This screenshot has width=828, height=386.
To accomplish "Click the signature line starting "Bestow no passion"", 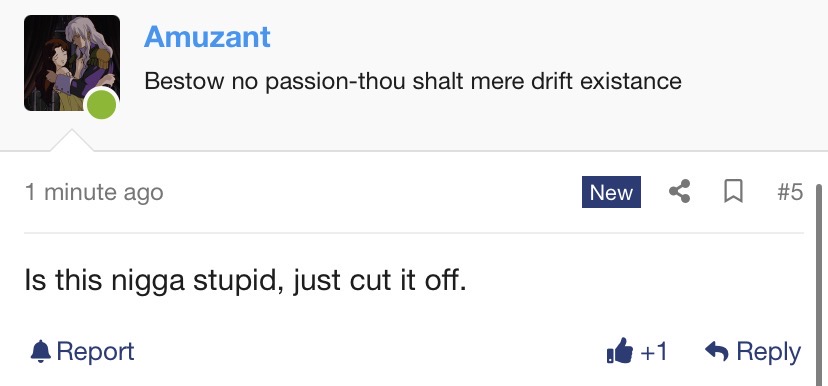I will pos(413,81).
